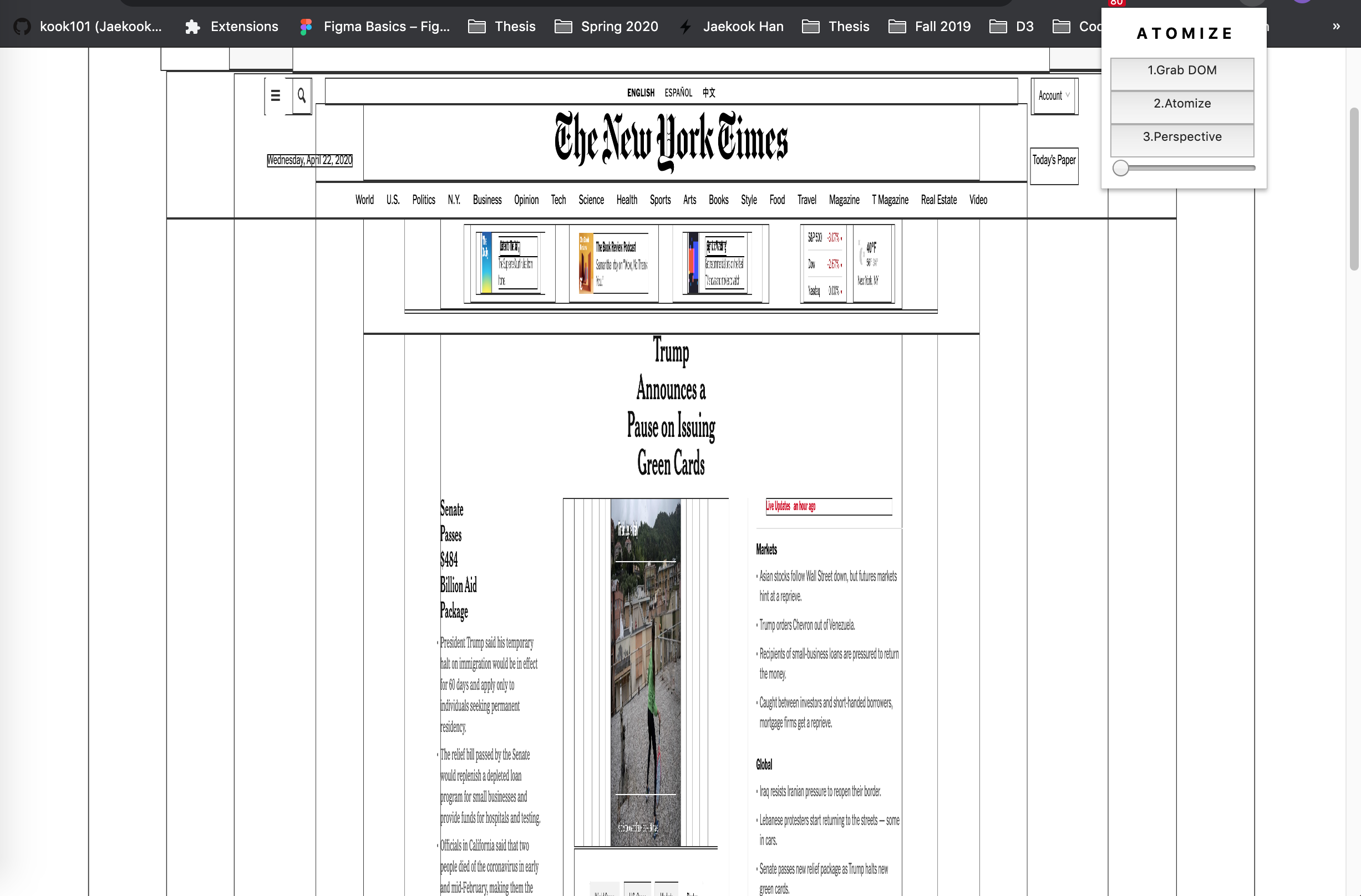Click the 3.Perspective button
Image resolution: width=1361 pixels, height=896 pixels.
(1181, 138)
